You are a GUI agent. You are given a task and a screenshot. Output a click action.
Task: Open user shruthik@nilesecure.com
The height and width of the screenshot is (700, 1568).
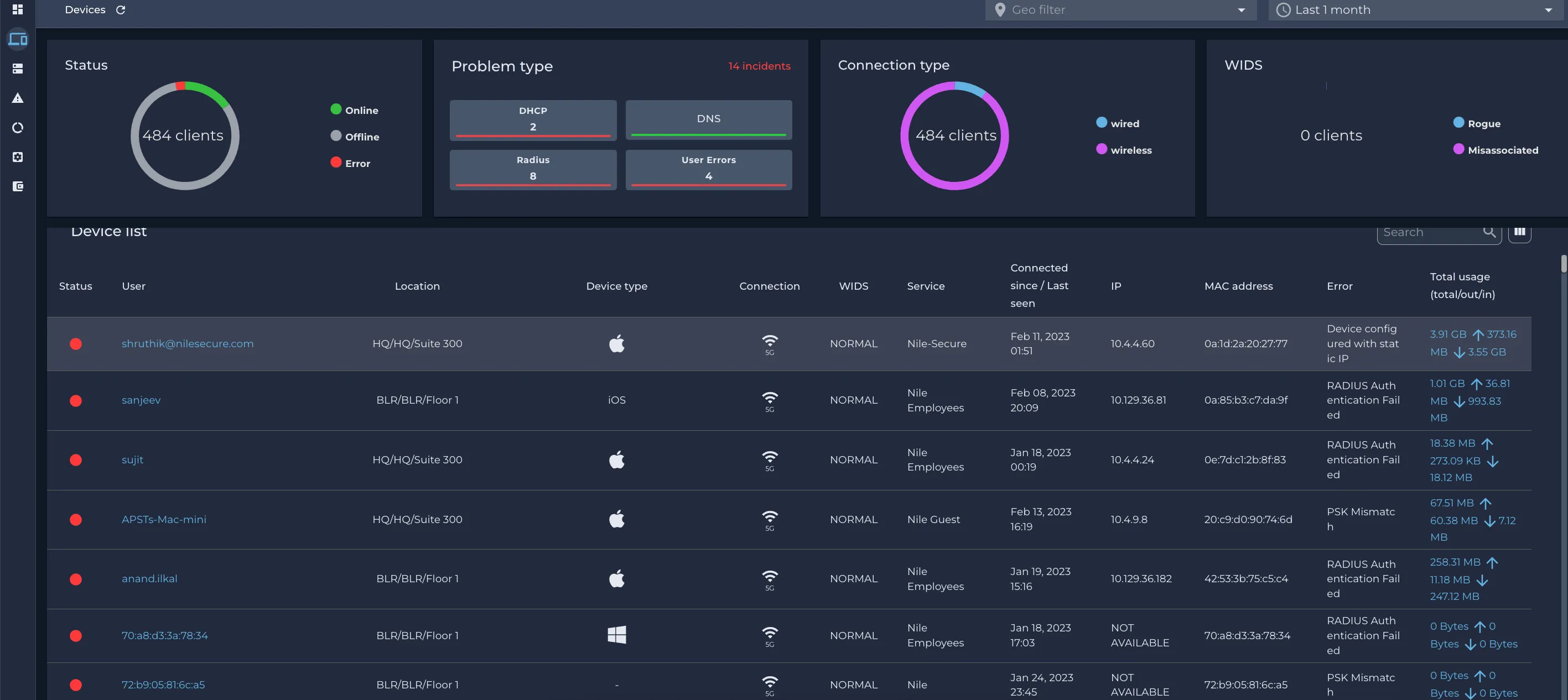pyautogui.click(x=188, y=343)
